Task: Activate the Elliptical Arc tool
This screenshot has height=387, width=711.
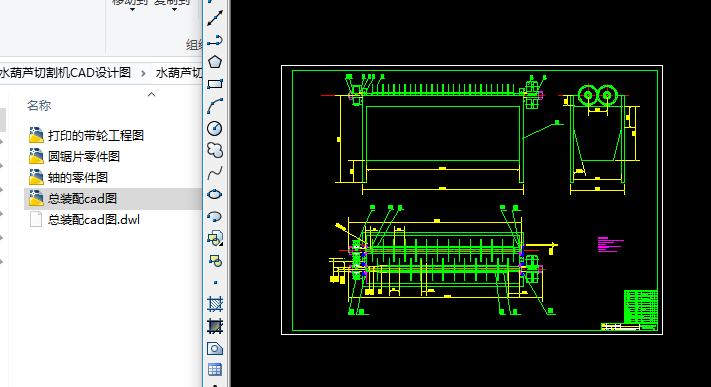Action: coord(214,216)
